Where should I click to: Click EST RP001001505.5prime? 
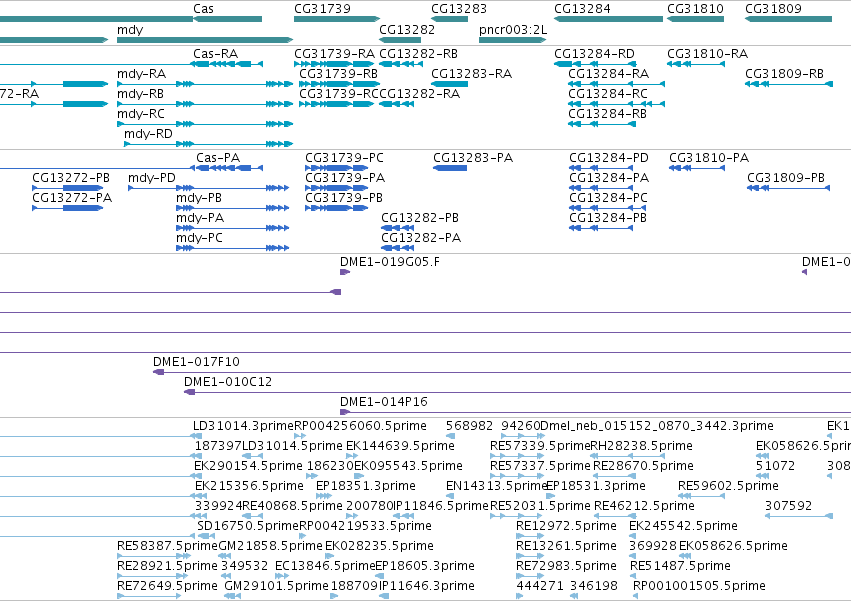699,586
